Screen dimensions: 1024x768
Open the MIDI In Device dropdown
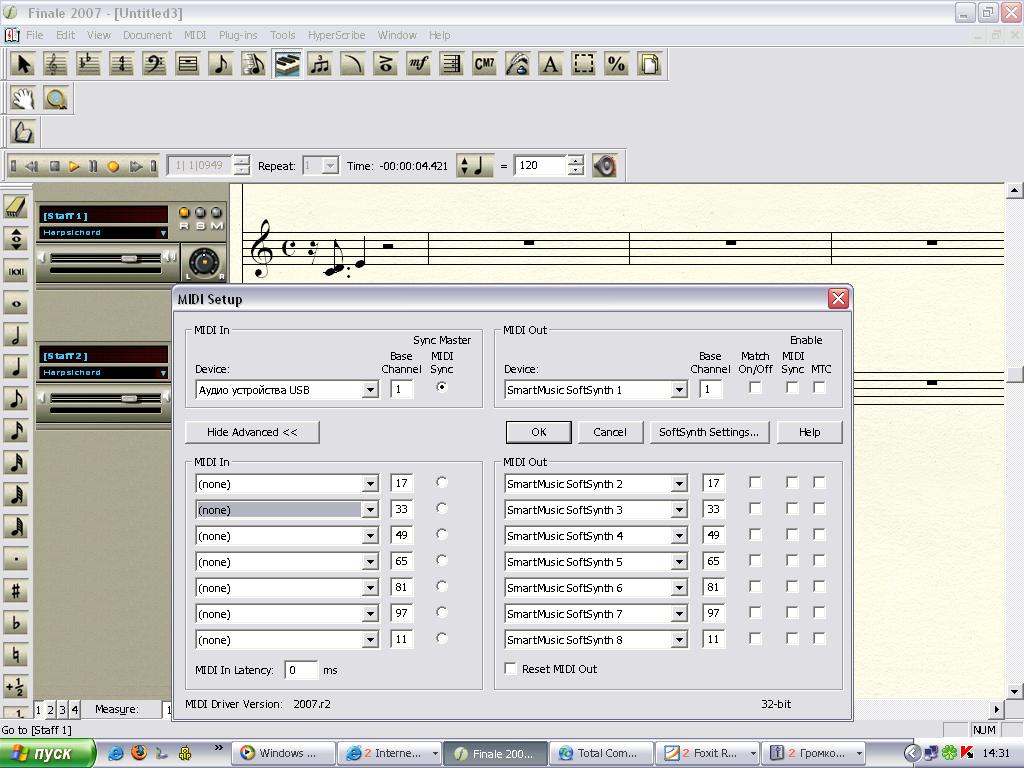tap(369, 390)
